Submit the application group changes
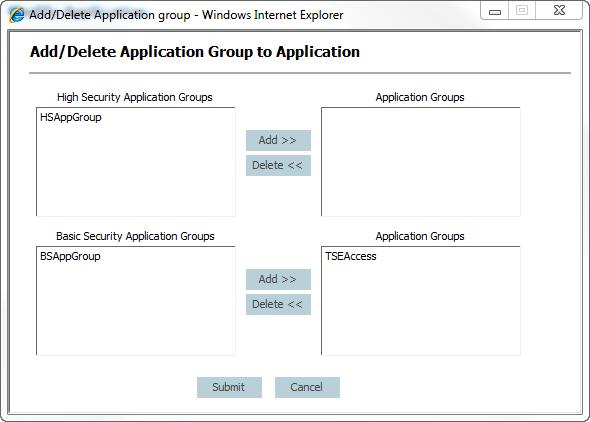590x422 pixels. tap(230, 387)
